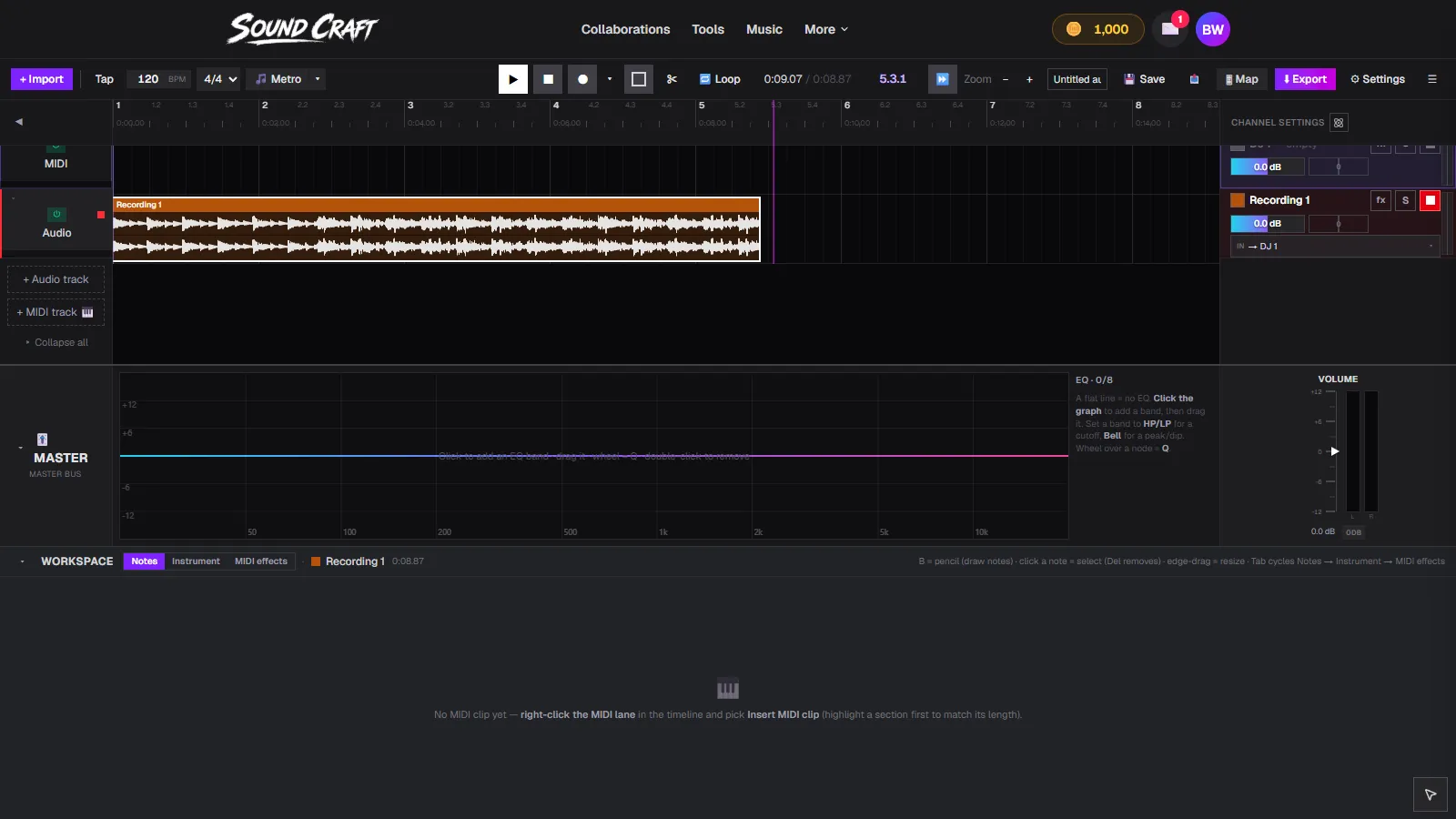Stop playback with the square Stop button
The height and width of the screenshot is (819, 1456).
tap(548, 79)
